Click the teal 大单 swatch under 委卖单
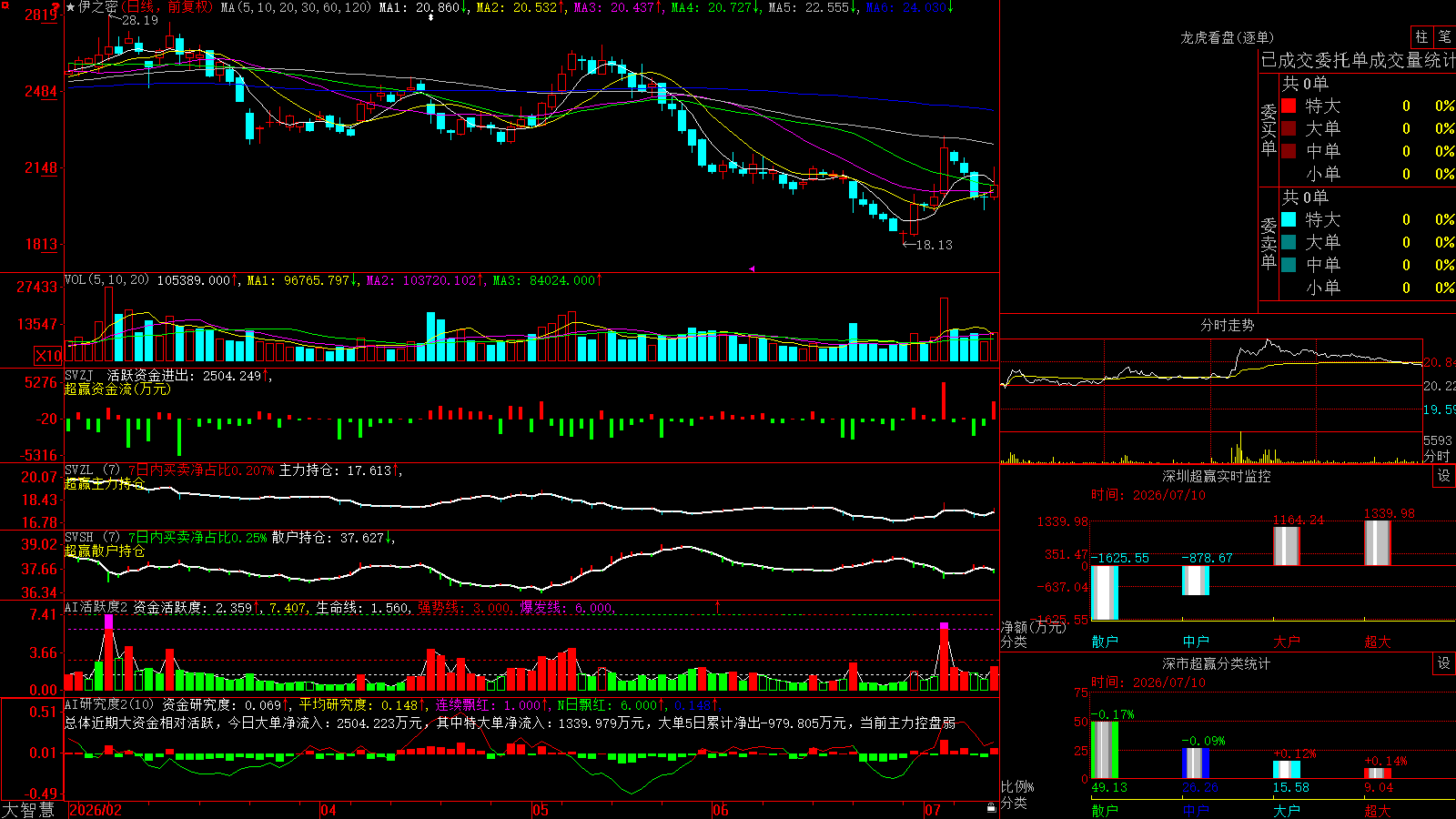This screenshot has width=1456, height=819. click(x=1289, y=242)
